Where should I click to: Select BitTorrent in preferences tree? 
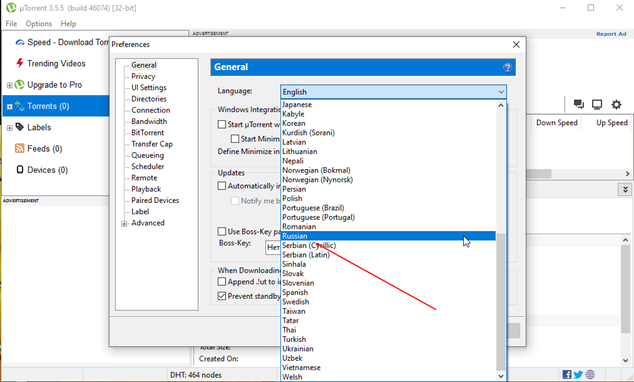[x=148, y=133]
